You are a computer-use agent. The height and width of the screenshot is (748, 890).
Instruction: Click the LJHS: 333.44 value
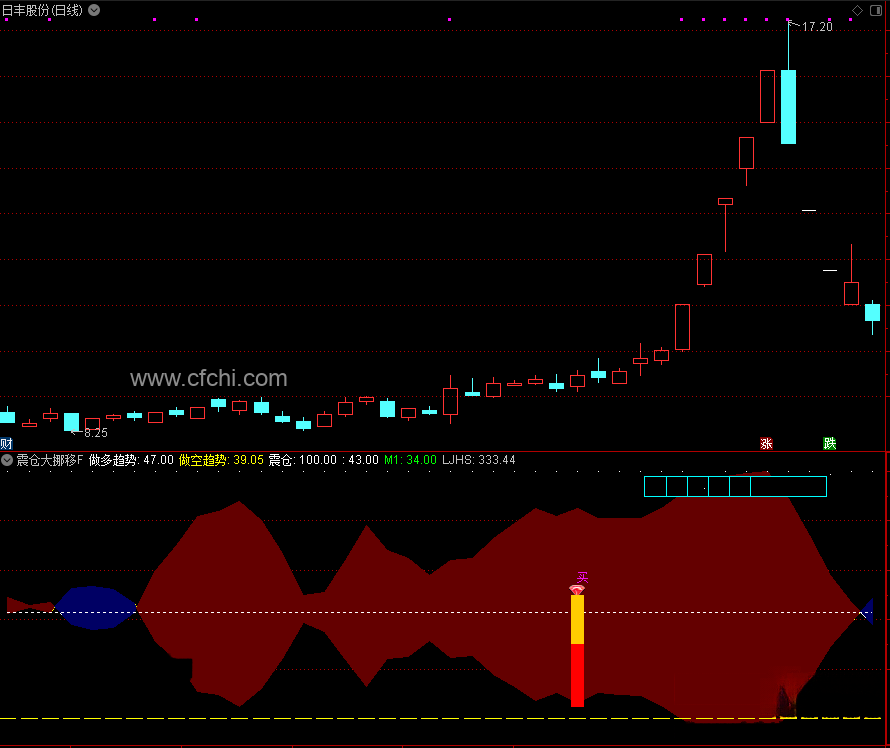[478, 460]
